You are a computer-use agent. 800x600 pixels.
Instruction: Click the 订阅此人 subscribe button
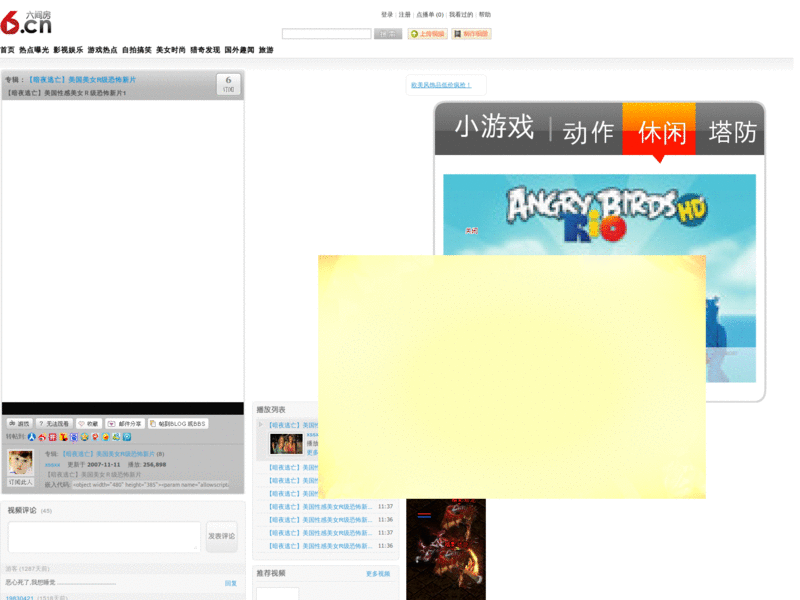pos(20,482)
